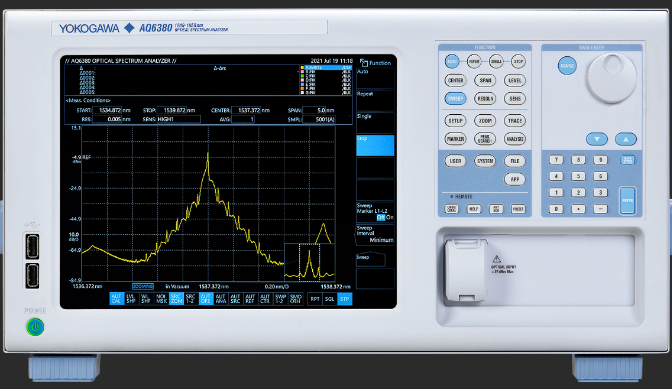Tap the APP panel key
The height and width of the screenshot is (389, 672).
click(x=515, y=179)
